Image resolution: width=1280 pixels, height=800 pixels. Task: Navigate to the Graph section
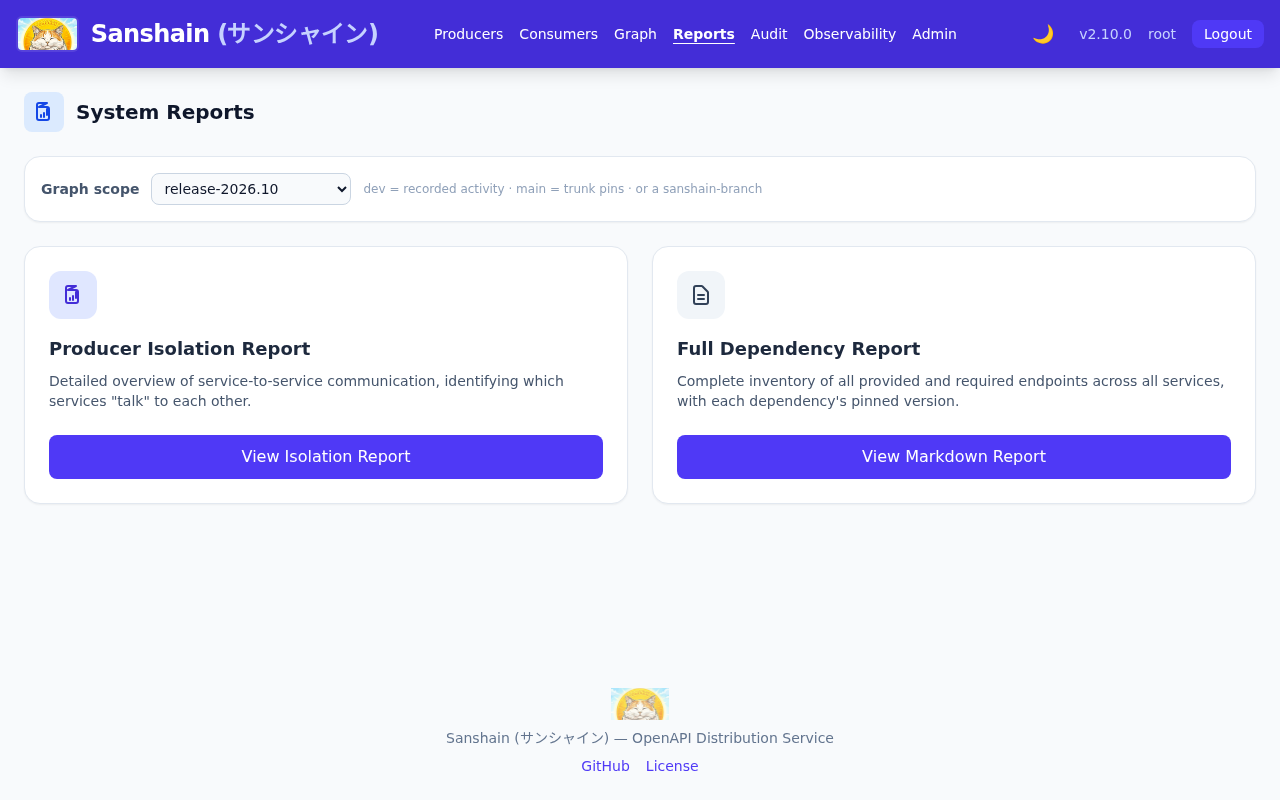click(635, 34)
